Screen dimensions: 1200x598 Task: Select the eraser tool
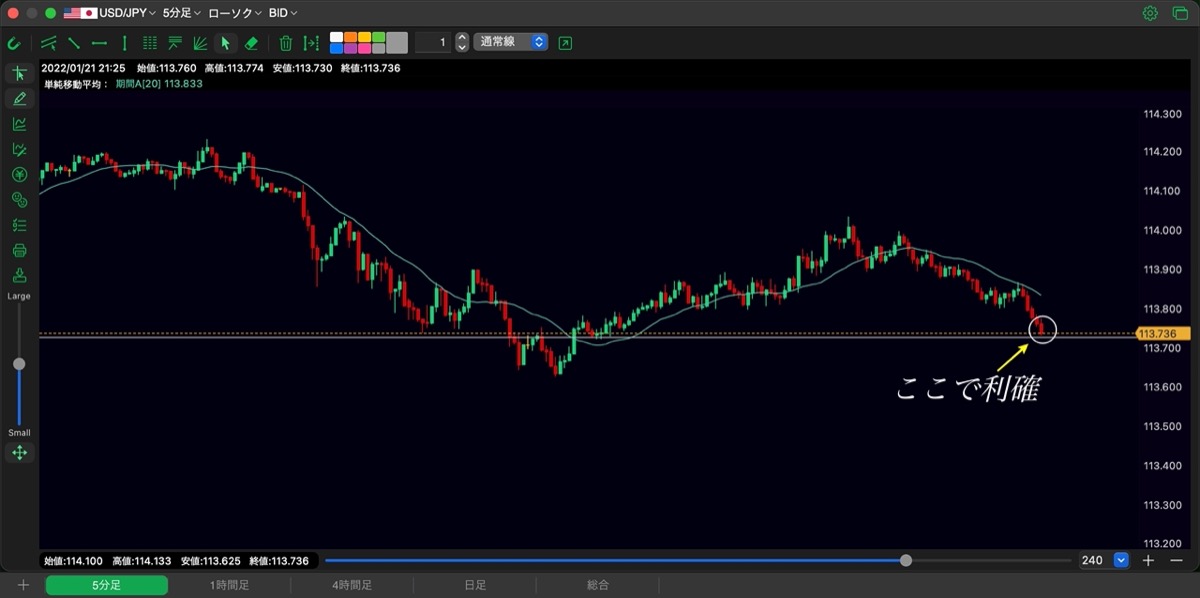click(x=252, y=43)
